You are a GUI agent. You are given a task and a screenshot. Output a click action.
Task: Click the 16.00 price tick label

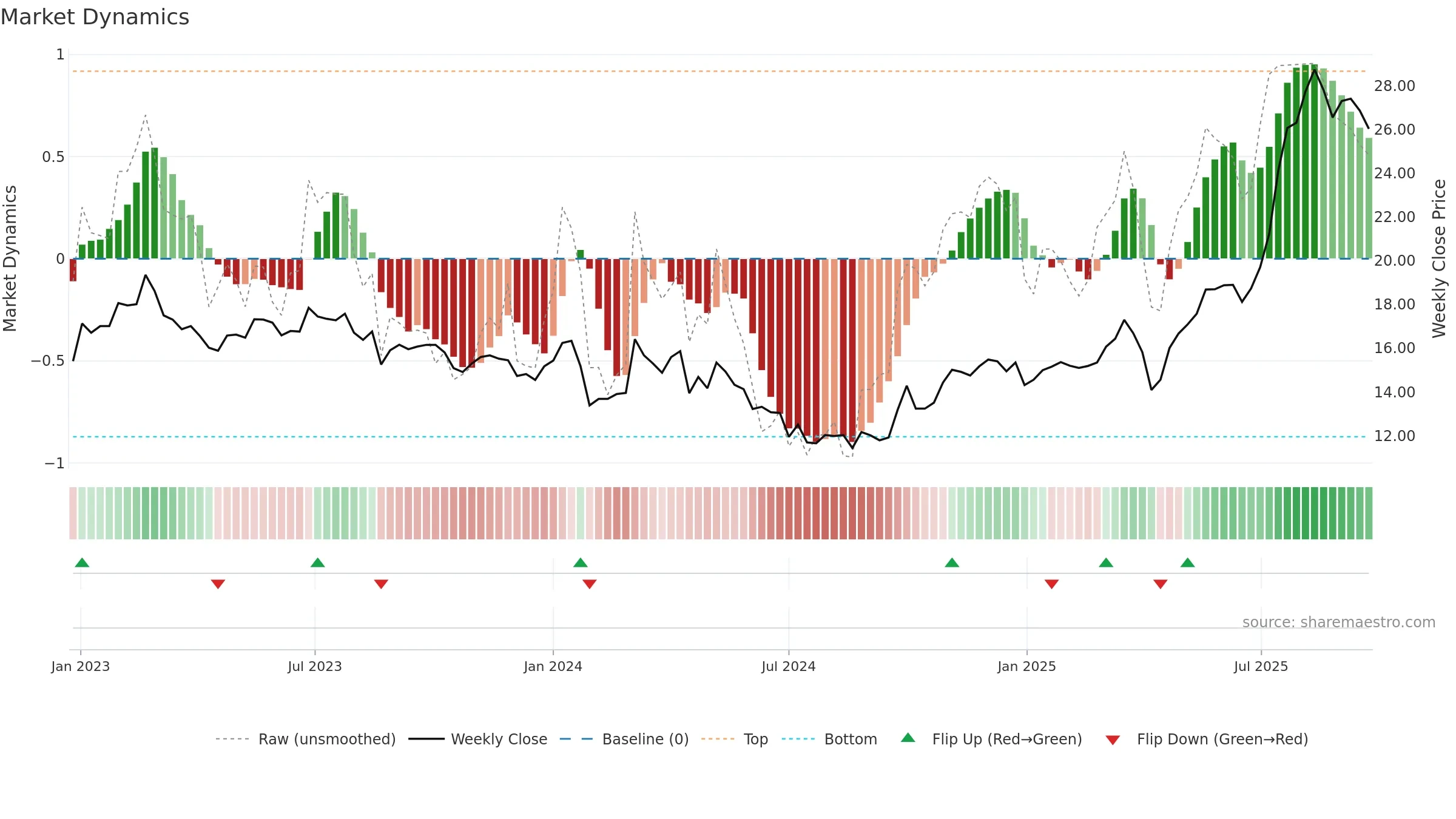pyautogui.click(x=1395, y=348)
